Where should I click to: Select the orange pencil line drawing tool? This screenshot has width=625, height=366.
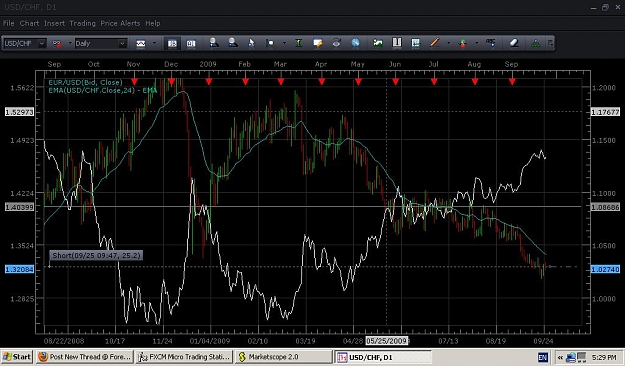434,43
